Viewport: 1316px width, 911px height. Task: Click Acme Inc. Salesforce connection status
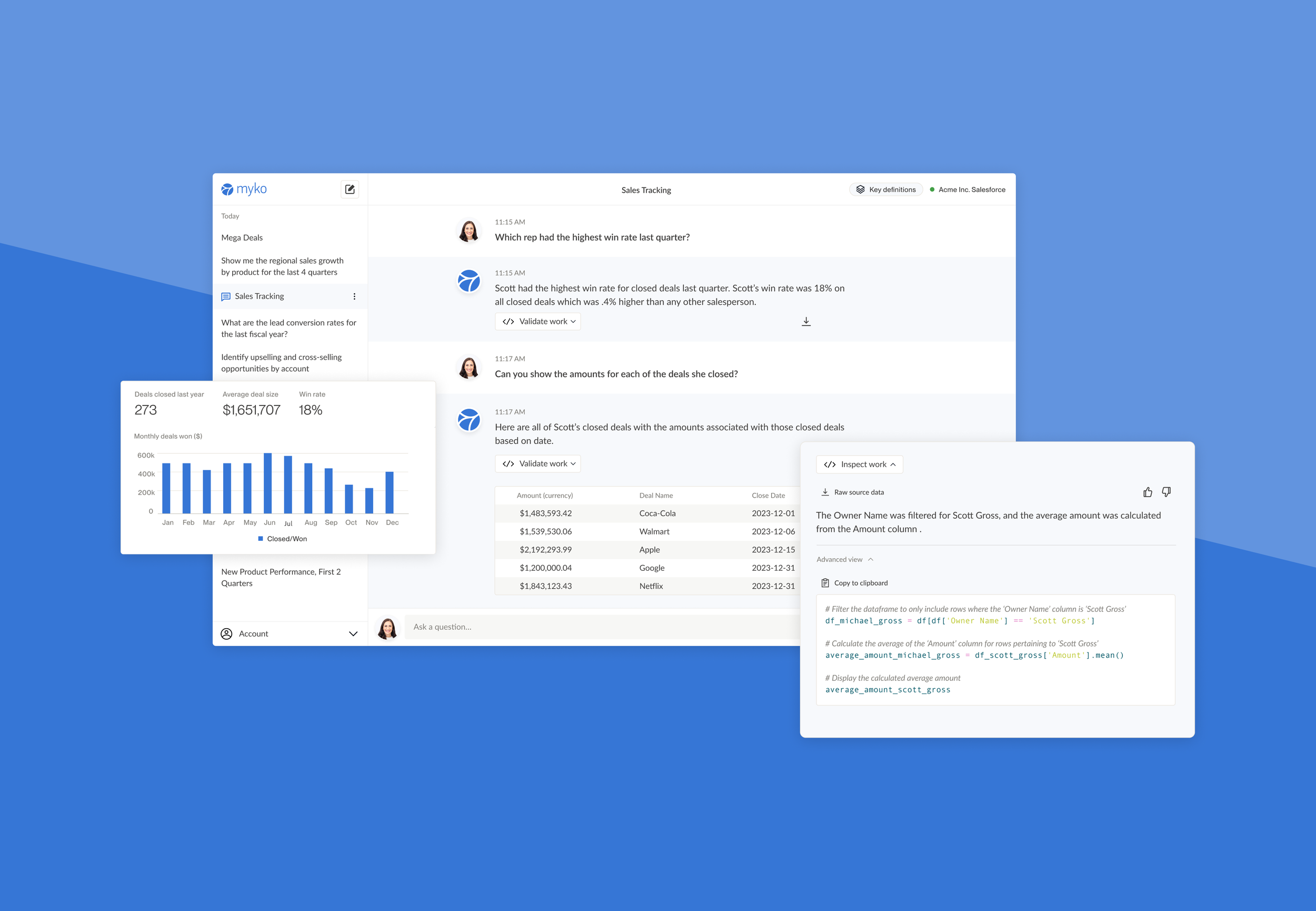(x=968, y=190)
